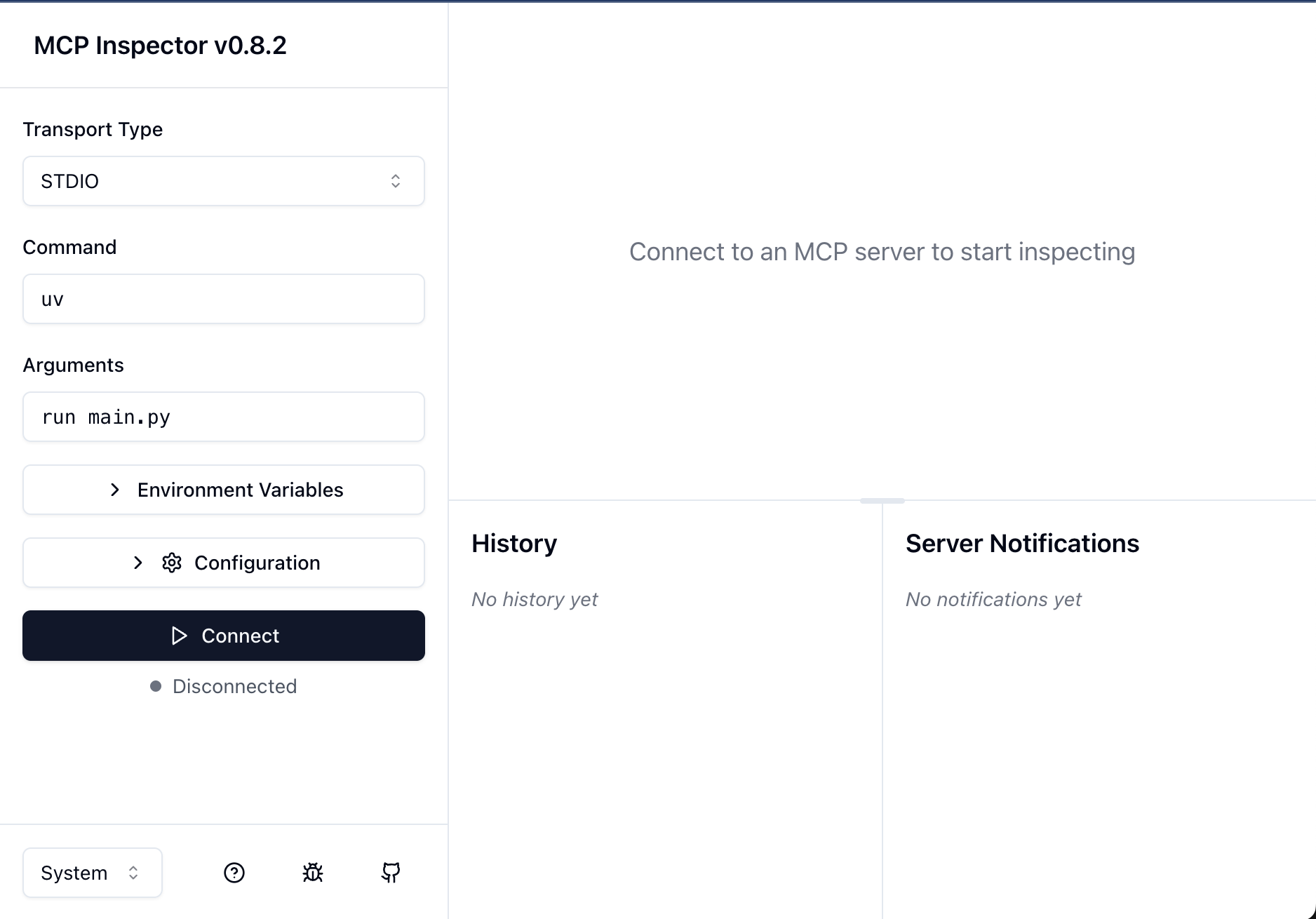Expand the Environment Variables section
This screenshot has height=919, width=1316.
tap(240, 490)
